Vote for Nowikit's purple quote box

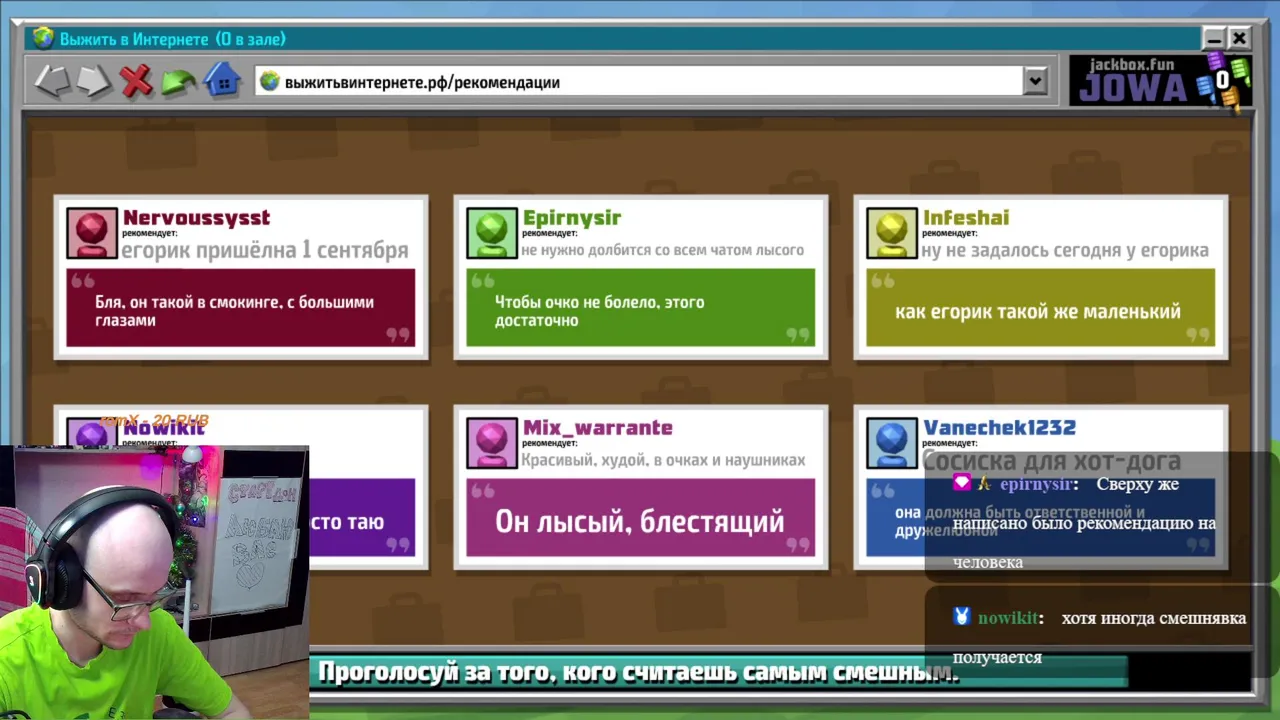point(362,518)
